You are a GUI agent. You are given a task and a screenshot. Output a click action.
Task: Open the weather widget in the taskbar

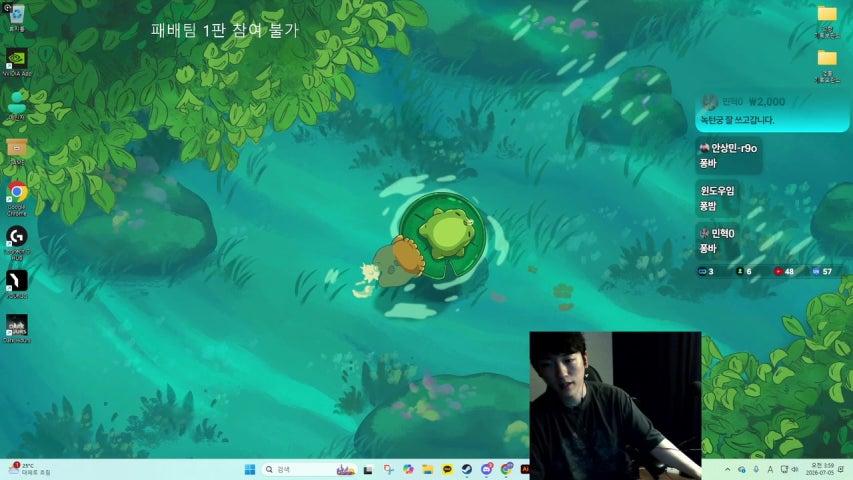point(30,469)
